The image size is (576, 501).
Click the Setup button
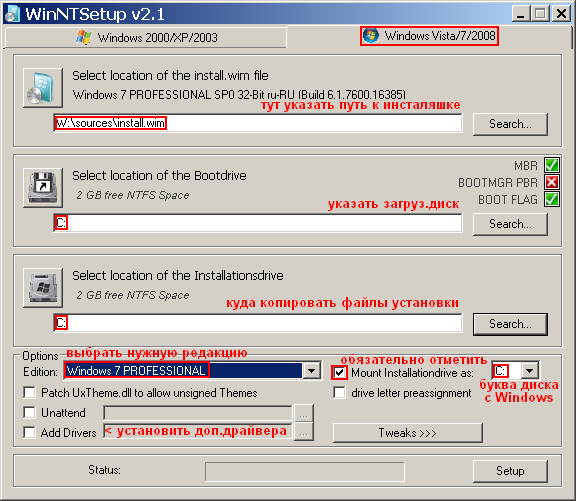point(510,471)
